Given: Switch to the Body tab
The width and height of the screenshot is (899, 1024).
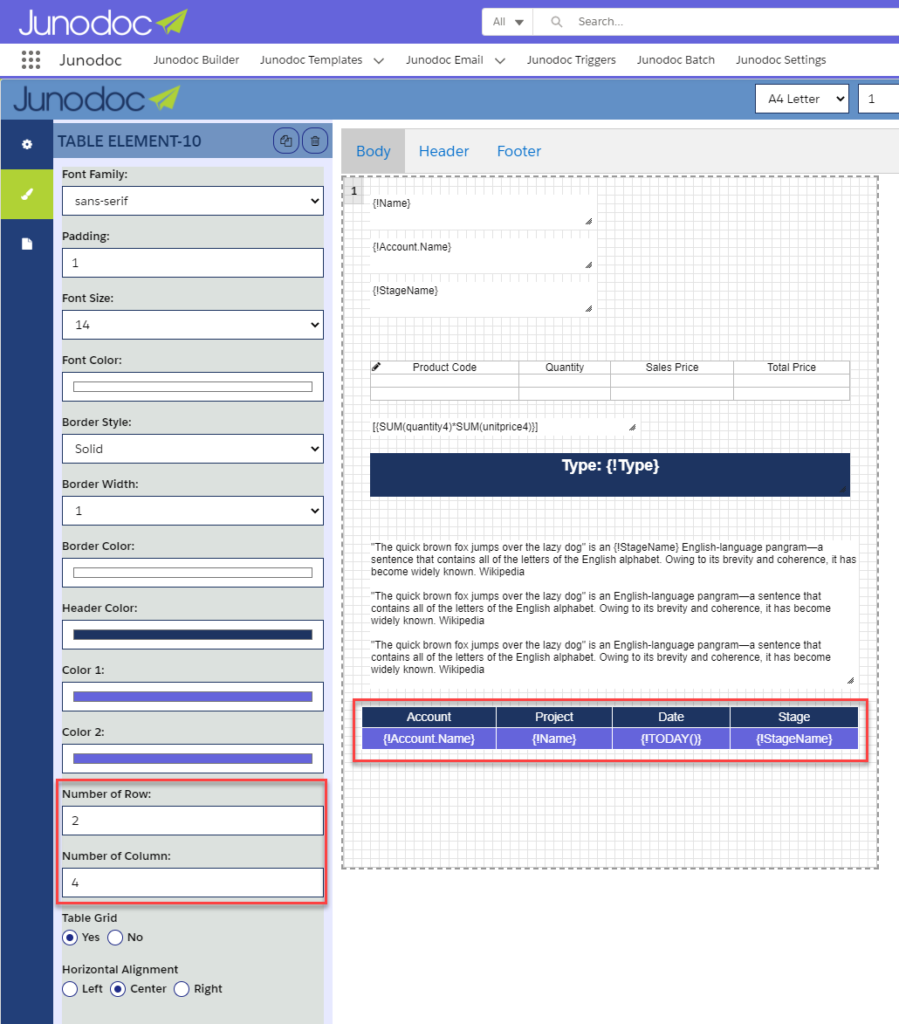Looking at the screenshot, I should pyautogui.click(x=373, y=151).
